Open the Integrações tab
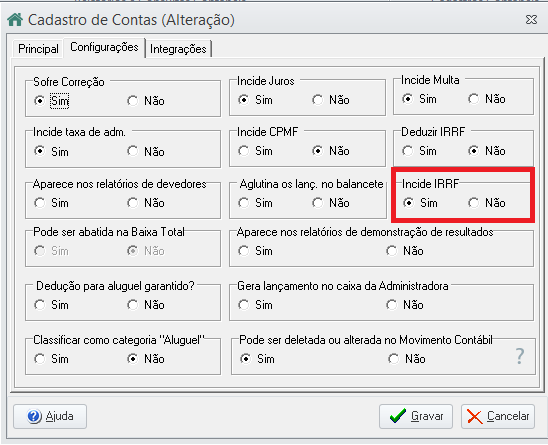 (x=178, y=49)
